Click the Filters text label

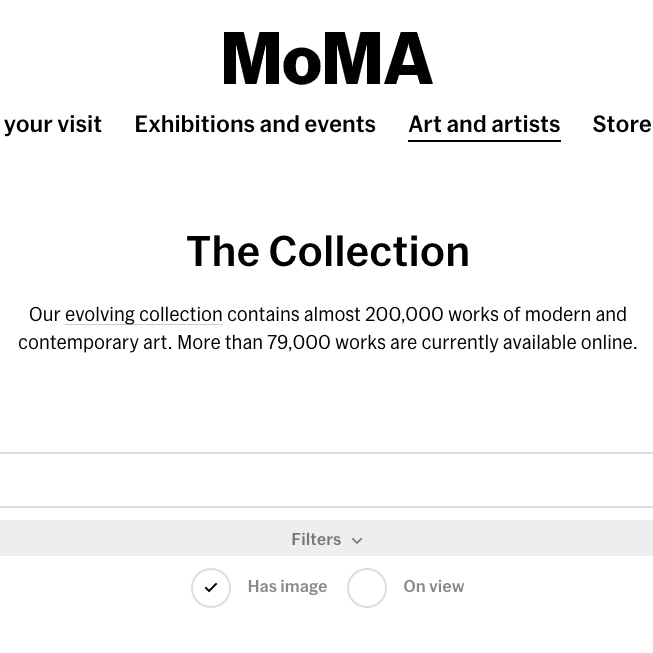[x=316, y=539]
